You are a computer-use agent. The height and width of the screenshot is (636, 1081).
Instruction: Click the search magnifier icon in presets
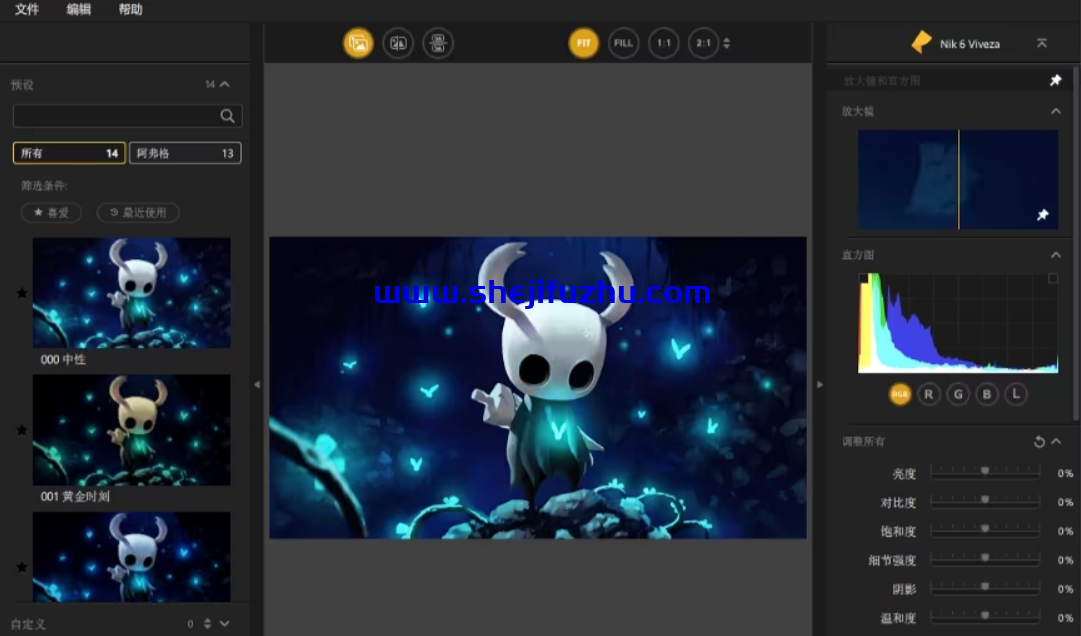pos(227,116)
